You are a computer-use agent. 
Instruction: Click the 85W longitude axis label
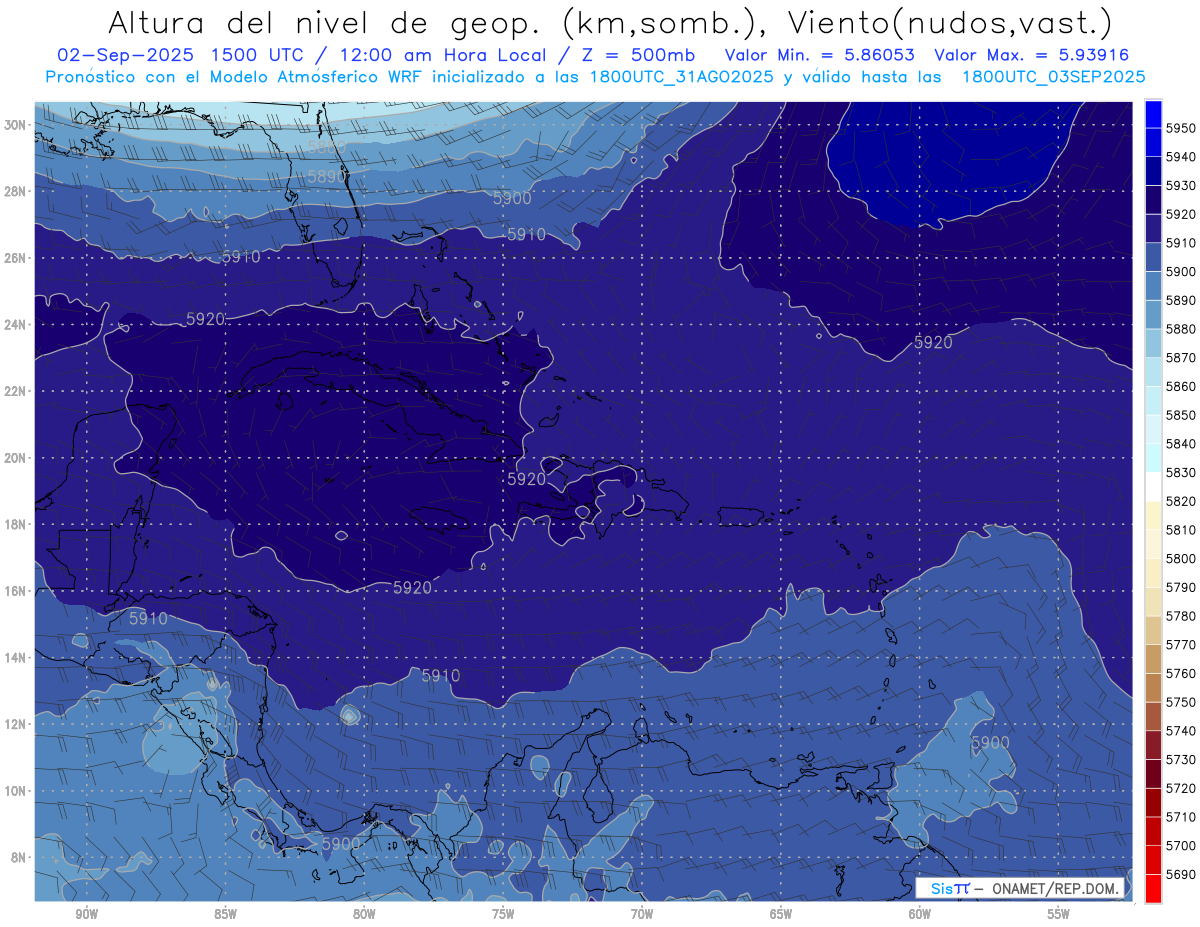coord(225,914)
